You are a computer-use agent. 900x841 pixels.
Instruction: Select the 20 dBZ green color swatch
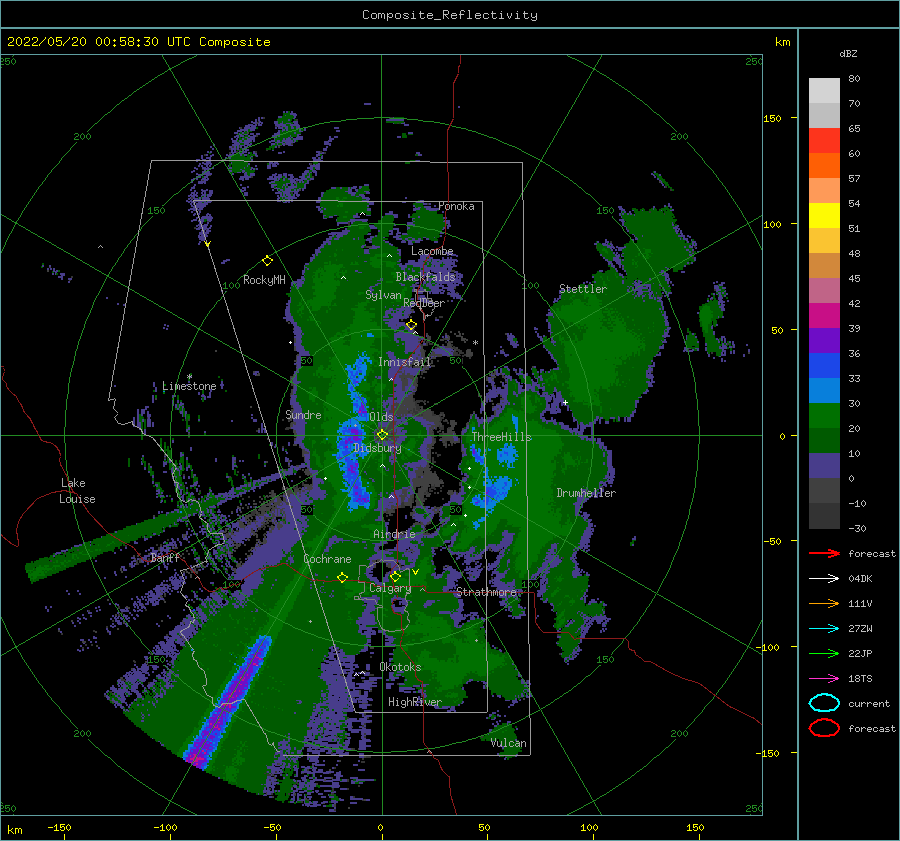(x=824, y=416)
